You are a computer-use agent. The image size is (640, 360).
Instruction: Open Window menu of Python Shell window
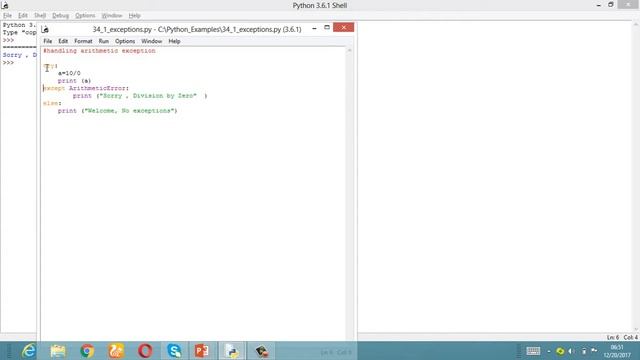point(112,16)
